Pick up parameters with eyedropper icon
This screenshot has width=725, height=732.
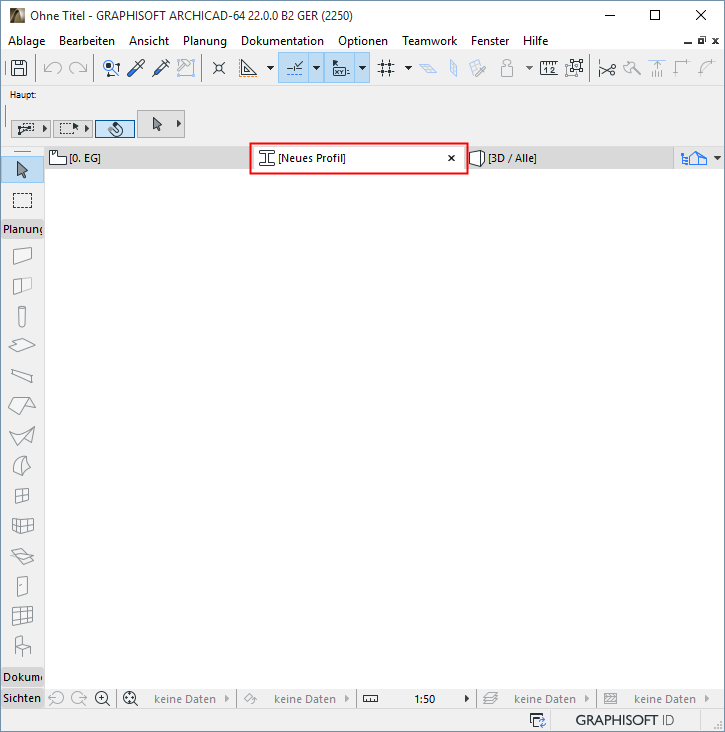point(136,68)
